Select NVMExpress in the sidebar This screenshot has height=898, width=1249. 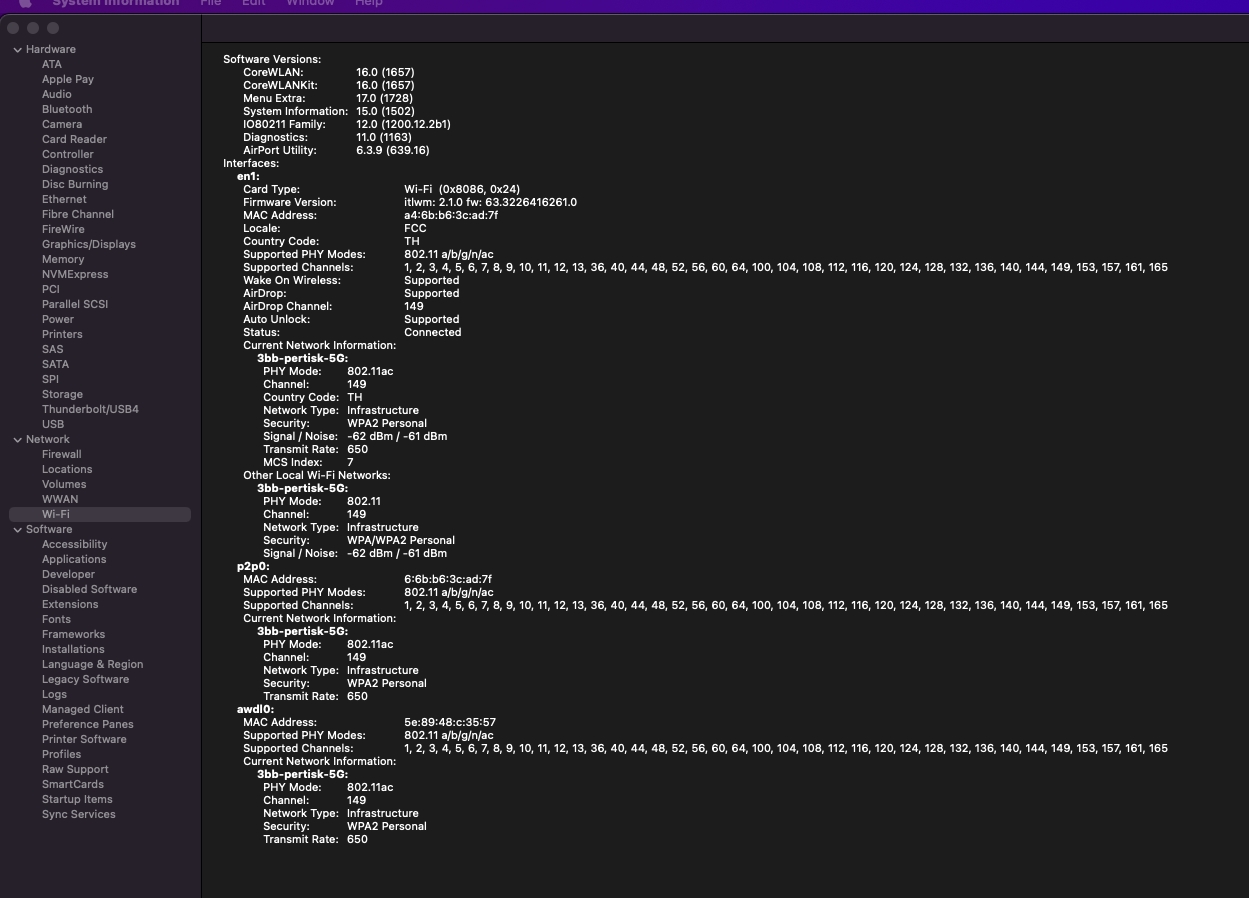point(75,274)
